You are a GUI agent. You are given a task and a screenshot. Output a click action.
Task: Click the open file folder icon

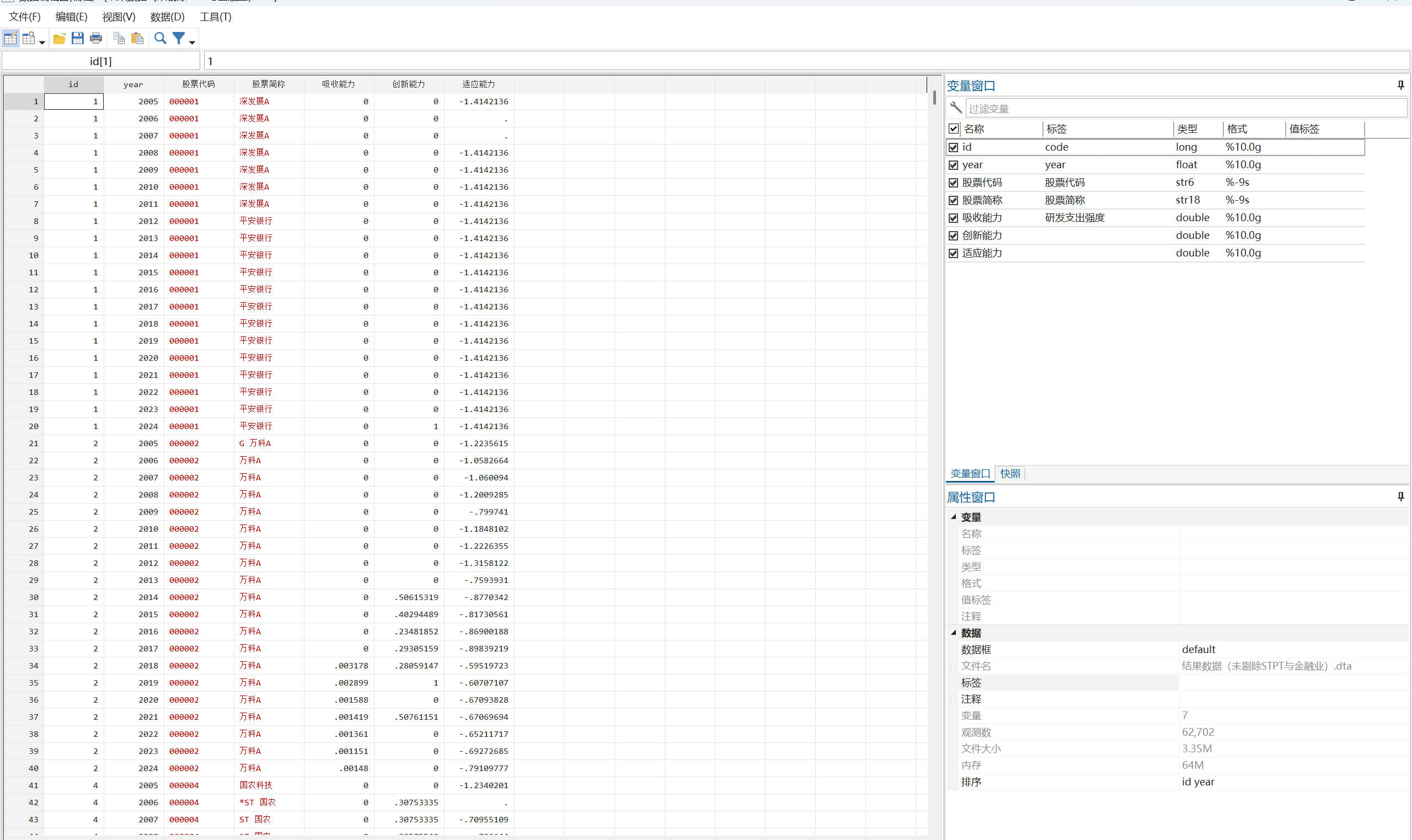60,39
